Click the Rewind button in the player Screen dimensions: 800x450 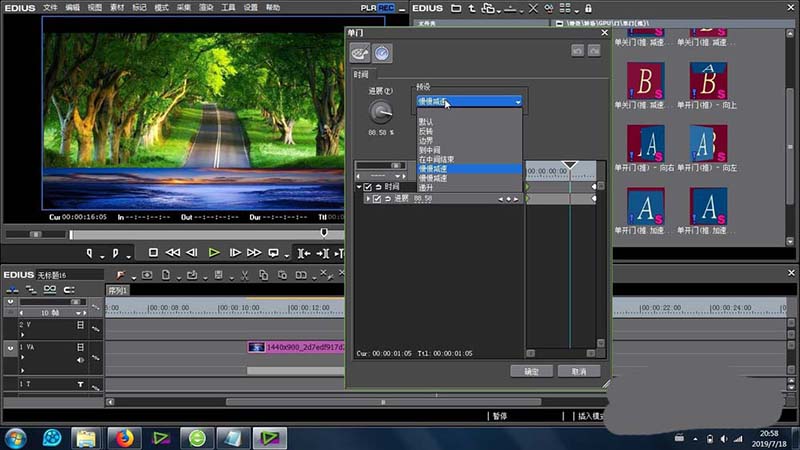[172, 253]
